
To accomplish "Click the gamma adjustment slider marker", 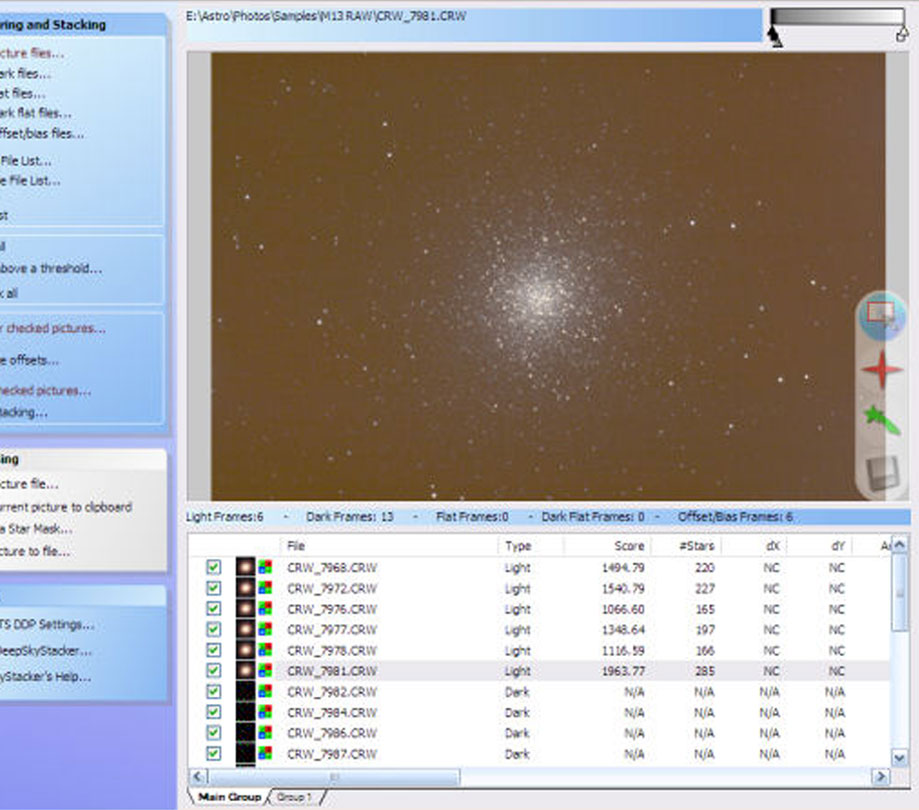I will point(775,35).
